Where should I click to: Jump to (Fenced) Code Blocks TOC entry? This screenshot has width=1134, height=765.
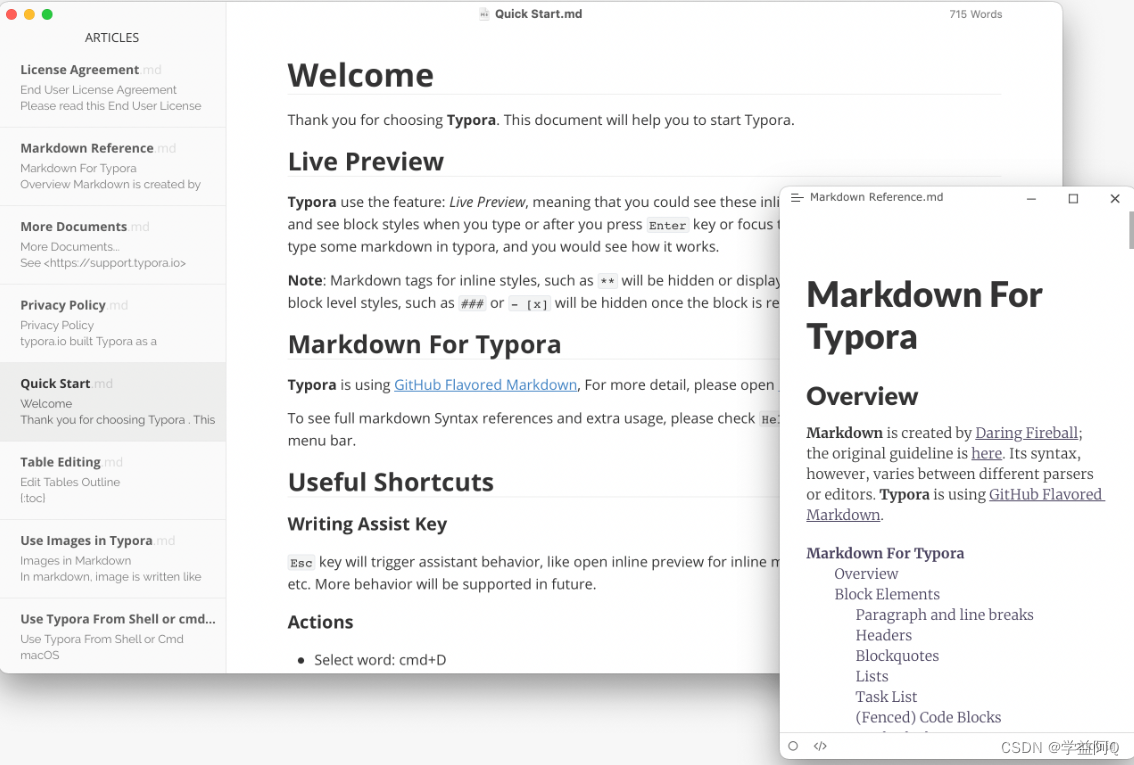click(928, 717)
